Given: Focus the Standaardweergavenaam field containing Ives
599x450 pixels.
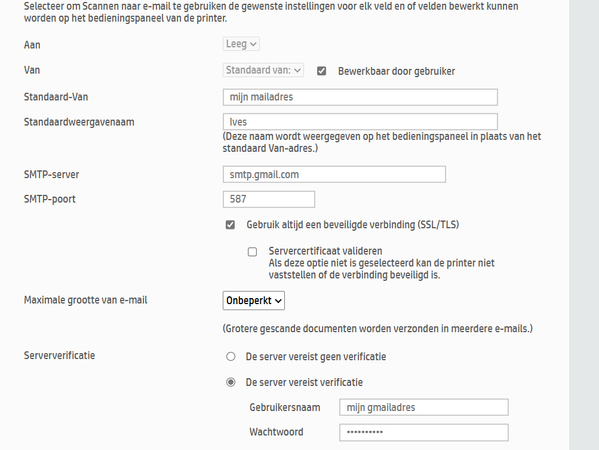Looking at the screenshot, I should tap(360, 122).
